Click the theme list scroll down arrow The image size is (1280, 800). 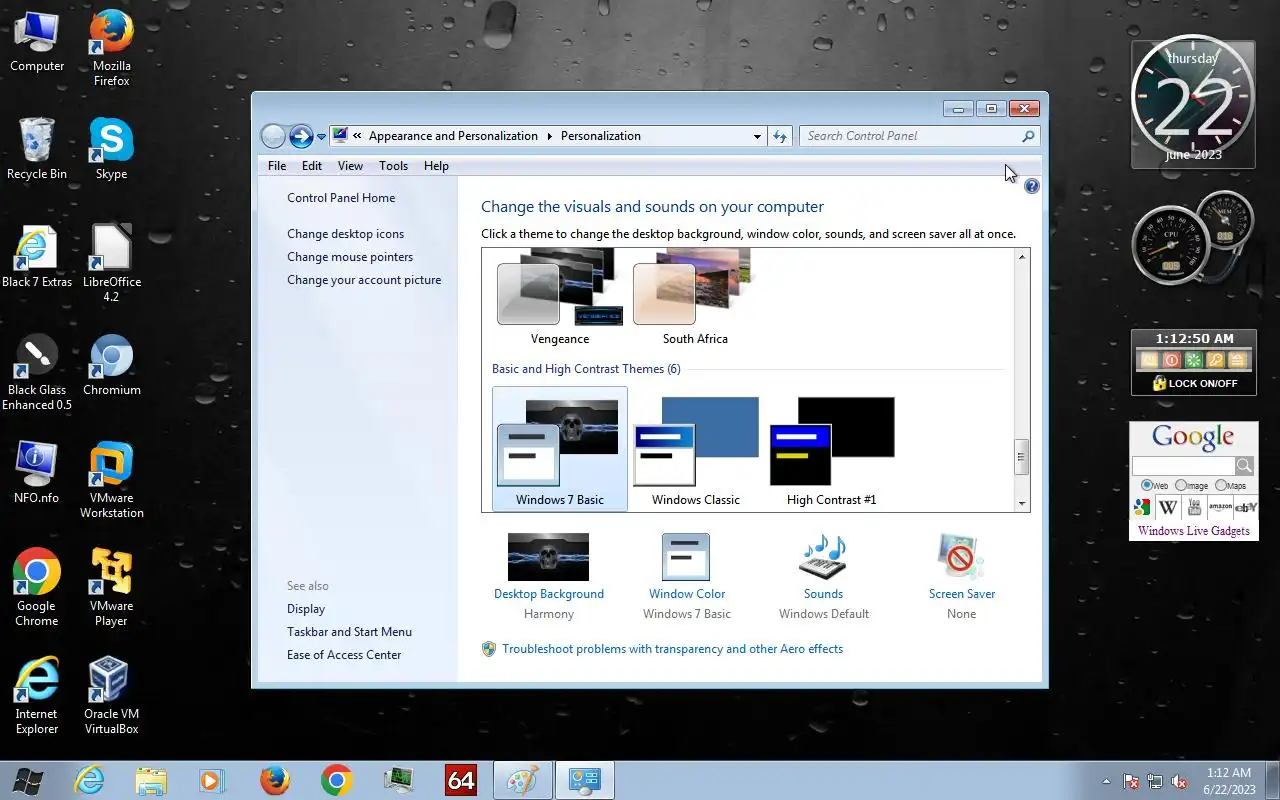[1021, 503]
